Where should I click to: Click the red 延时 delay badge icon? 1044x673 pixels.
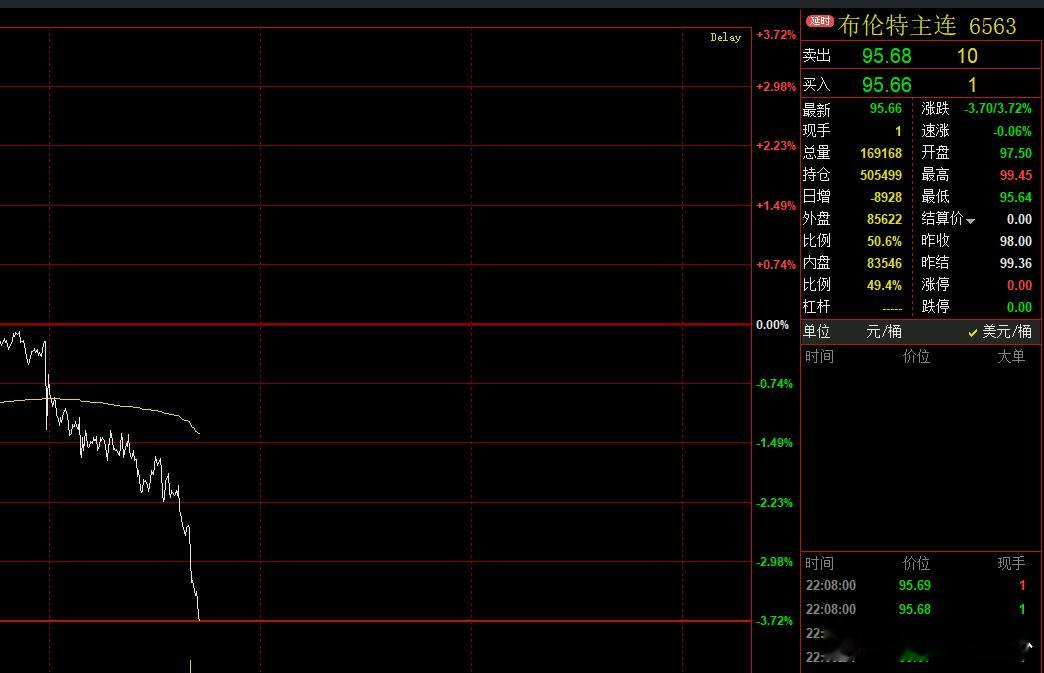(819, 21)
